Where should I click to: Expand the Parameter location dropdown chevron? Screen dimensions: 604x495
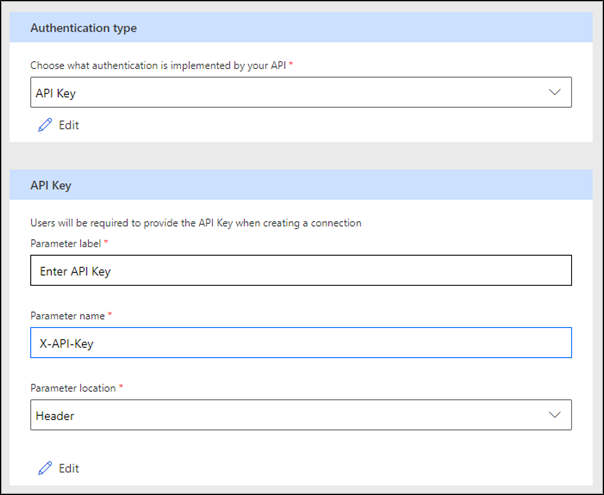[x=555, y=414]
